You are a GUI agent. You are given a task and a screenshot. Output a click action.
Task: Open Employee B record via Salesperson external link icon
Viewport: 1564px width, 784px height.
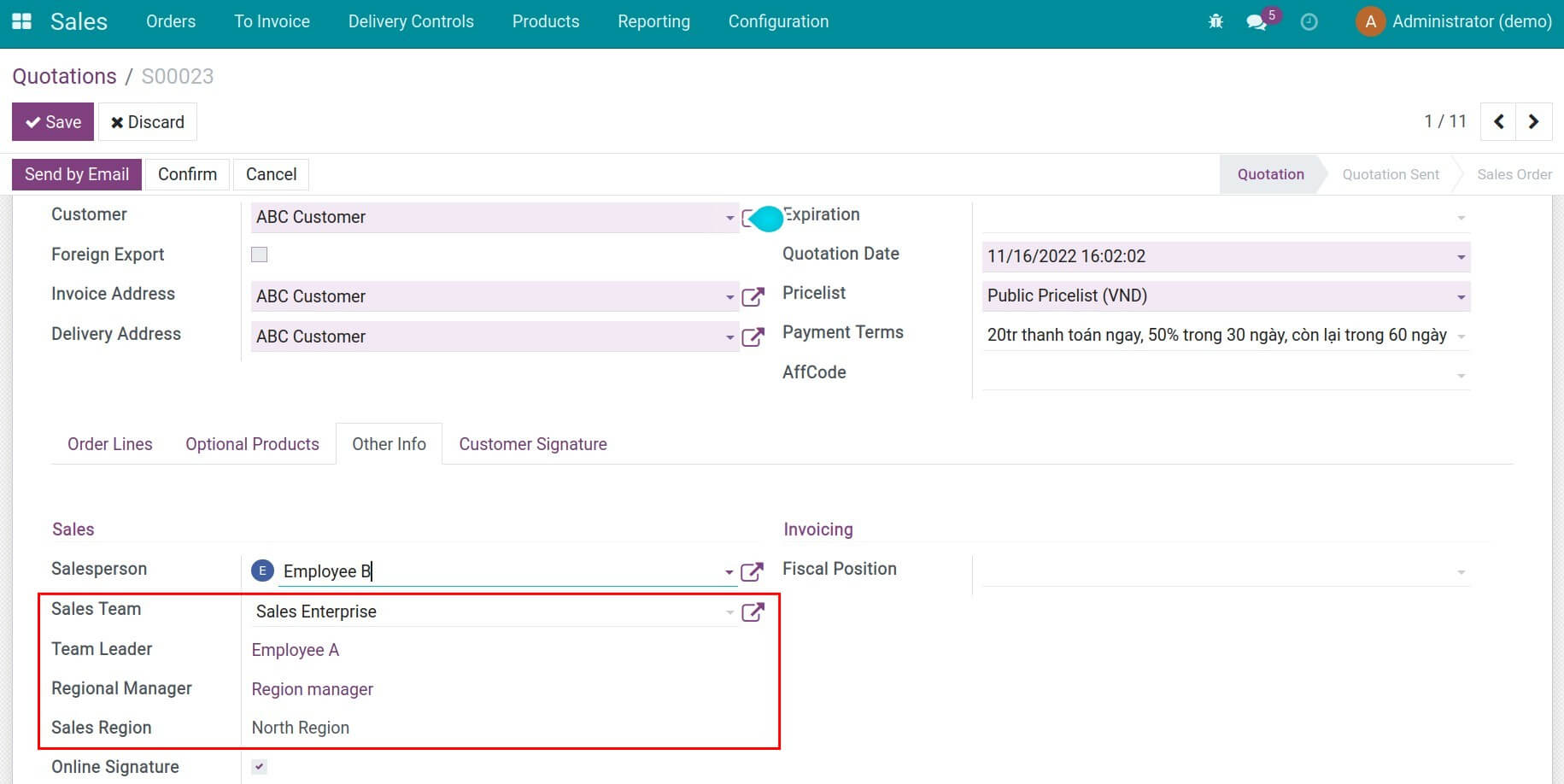(753, 570)
